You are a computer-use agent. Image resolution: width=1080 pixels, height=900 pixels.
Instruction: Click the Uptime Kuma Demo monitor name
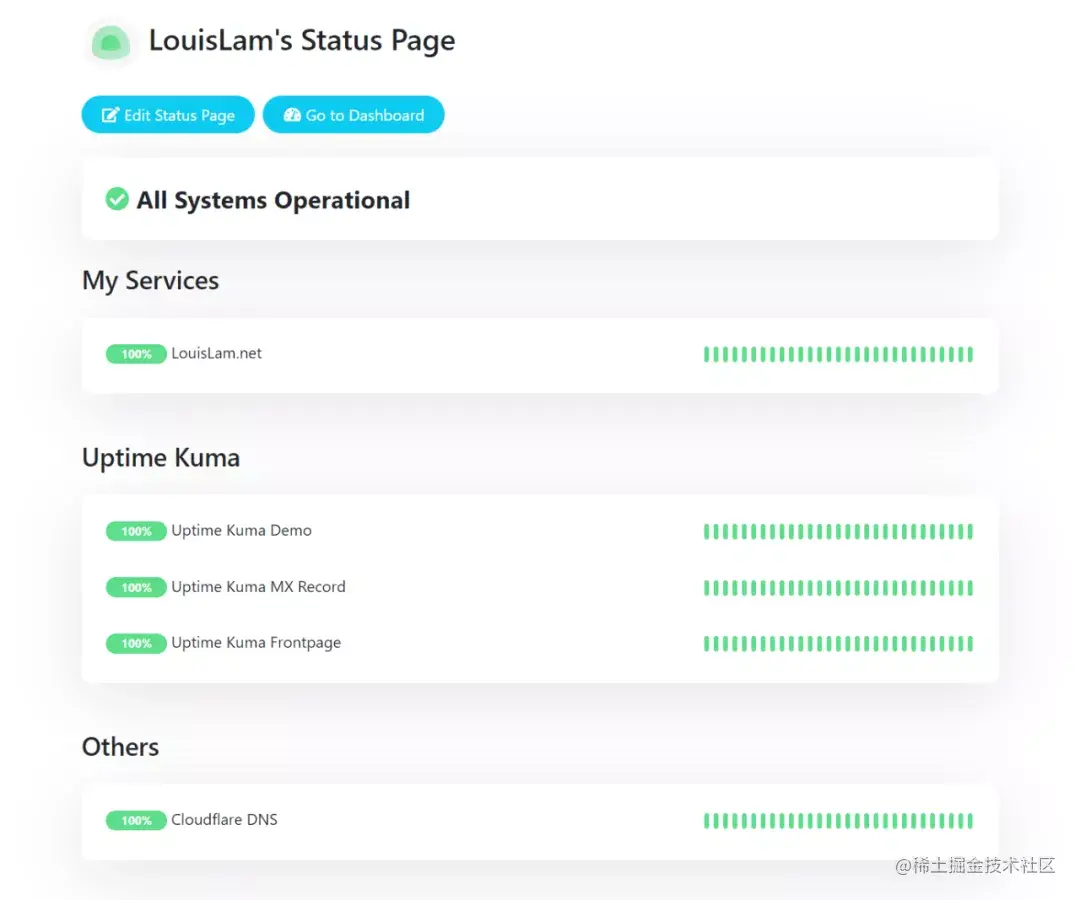tap(241, 530)
